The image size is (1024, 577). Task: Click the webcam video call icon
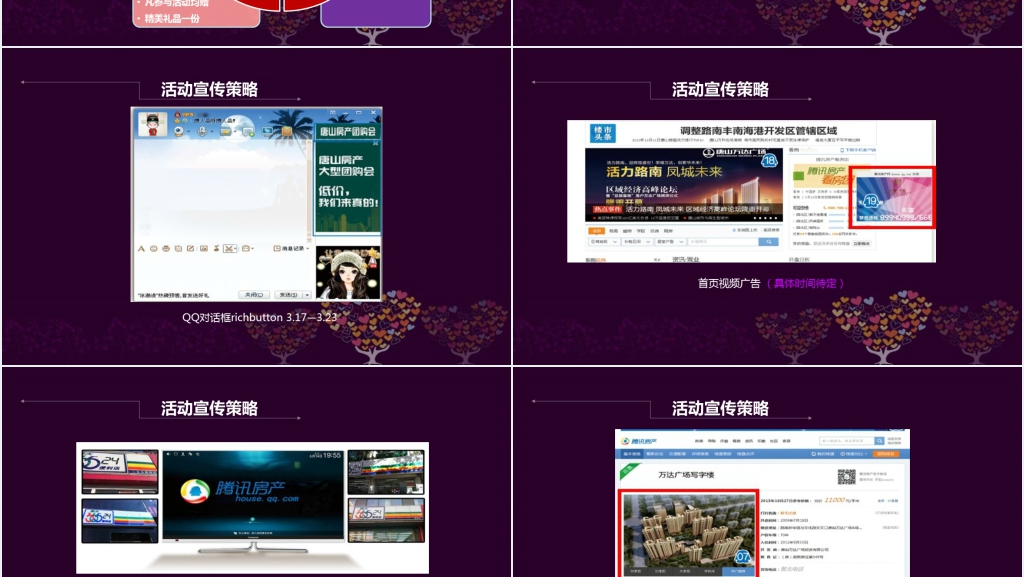click(178, 130)
